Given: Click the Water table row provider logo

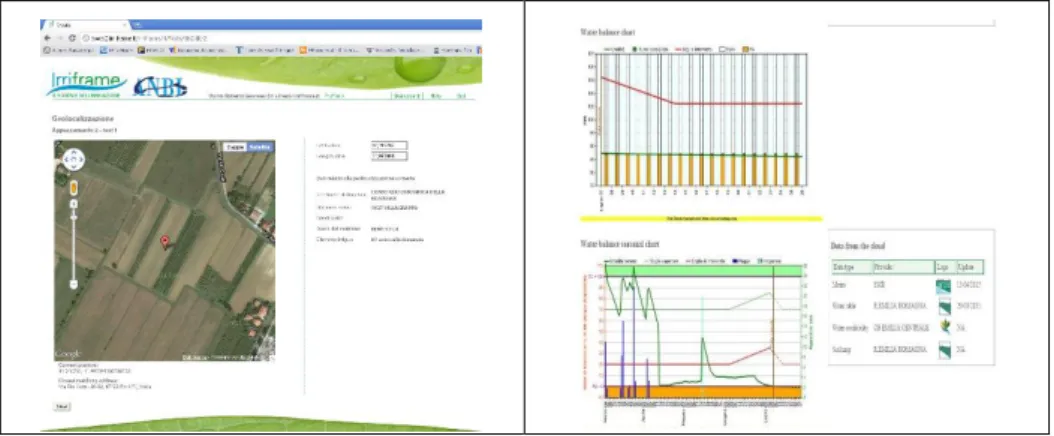Looking at the screenshot, I should (x=944, y=307).
